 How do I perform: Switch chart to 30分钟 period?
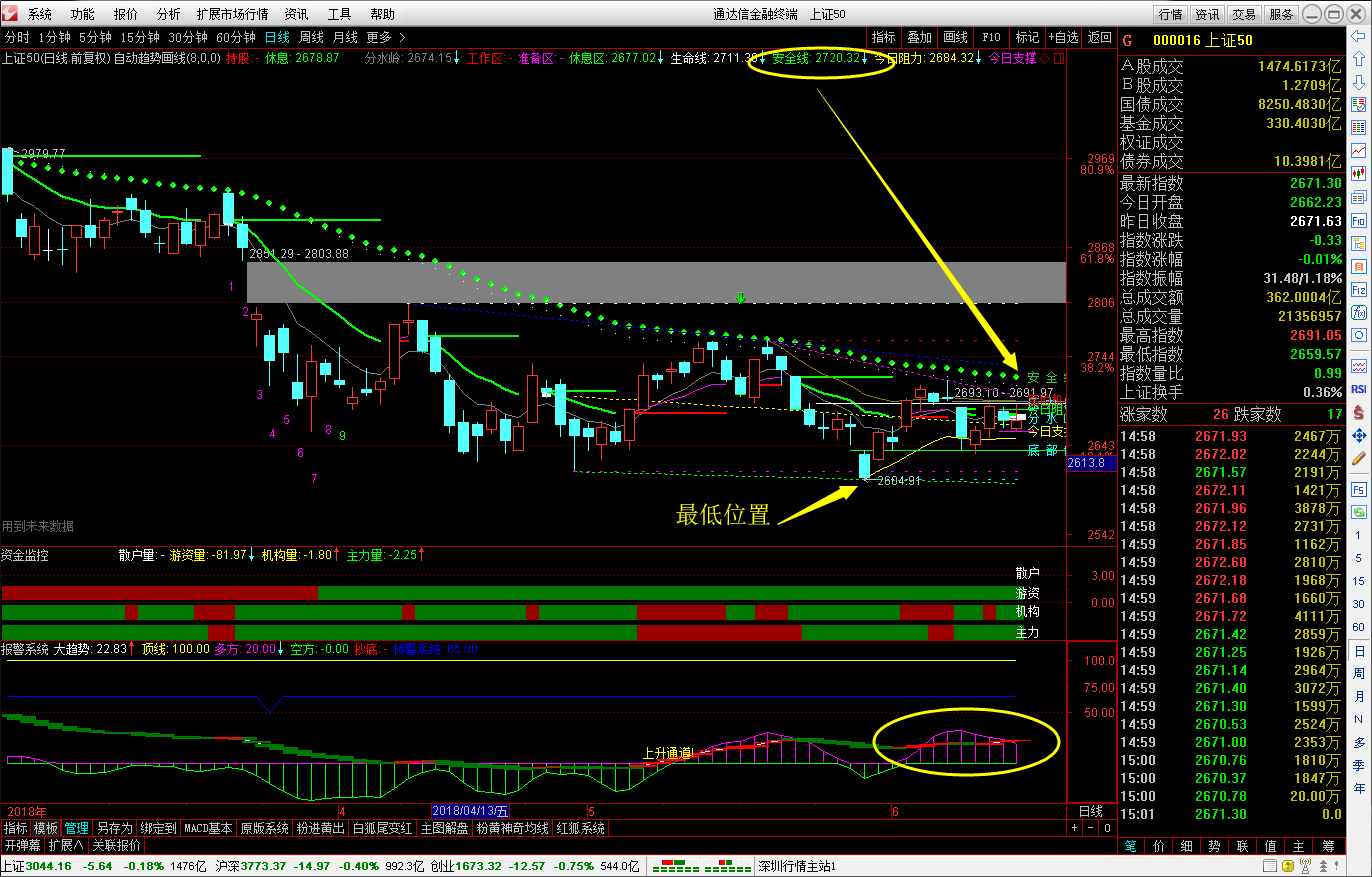click(x=187, y=37)
